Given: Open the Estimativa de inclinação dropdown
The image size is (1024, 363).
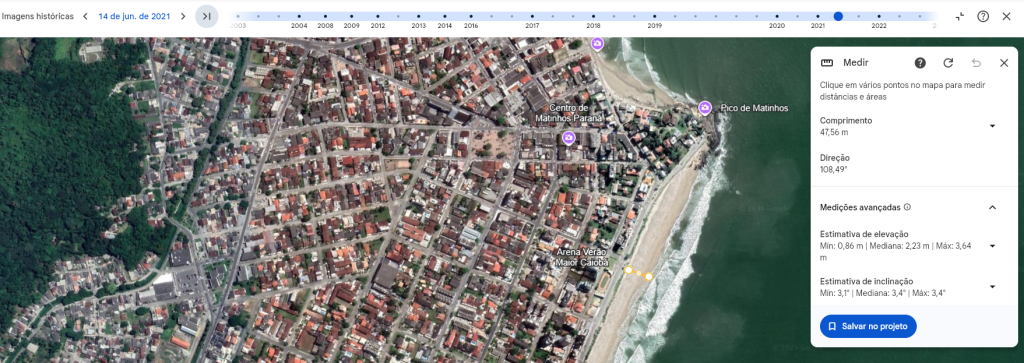Looking at the screenshot, I should [993, 287].
